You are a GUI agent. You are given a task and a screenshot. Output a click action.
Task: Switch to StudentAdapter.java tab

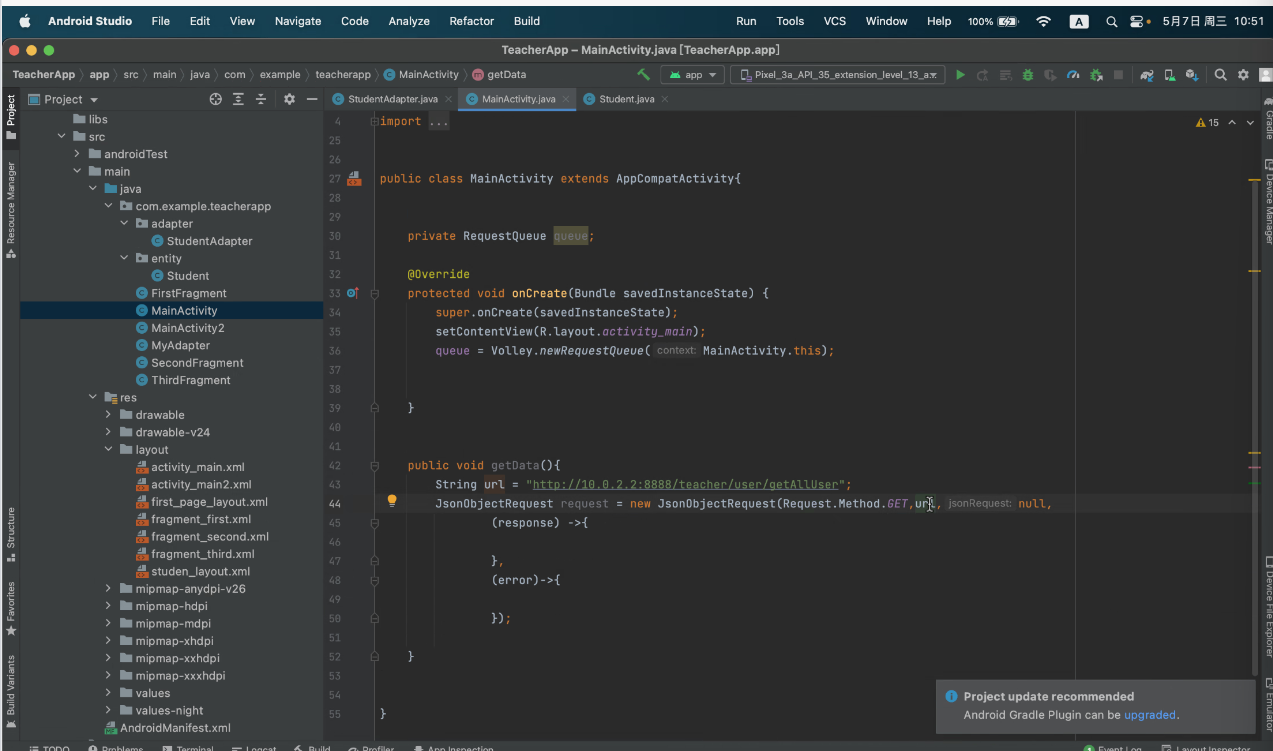392,99
